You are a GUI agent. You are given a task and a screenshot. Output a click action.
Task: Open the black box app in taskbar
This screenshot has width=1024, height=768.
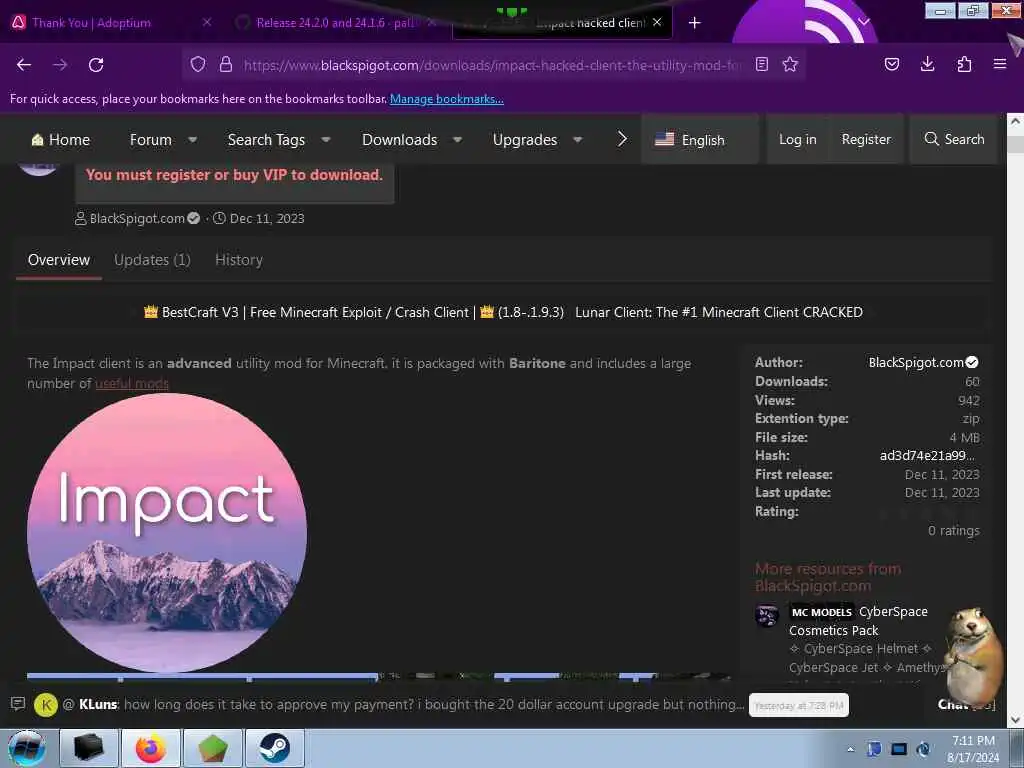point(89,748)
